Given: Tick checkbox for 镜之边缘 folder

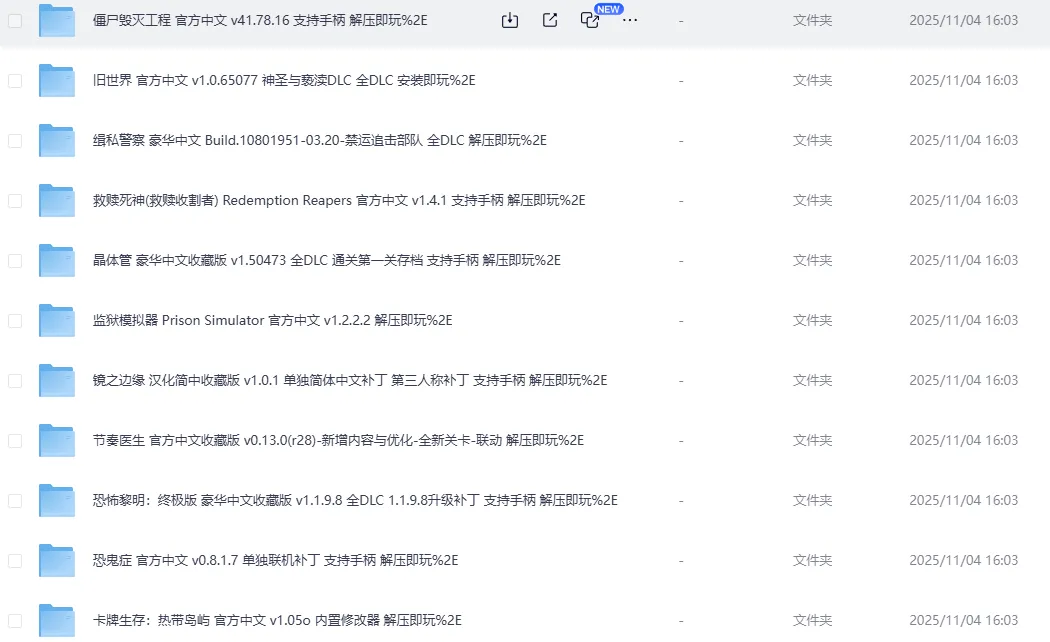Looking at the screenshot, I should 15,381.
